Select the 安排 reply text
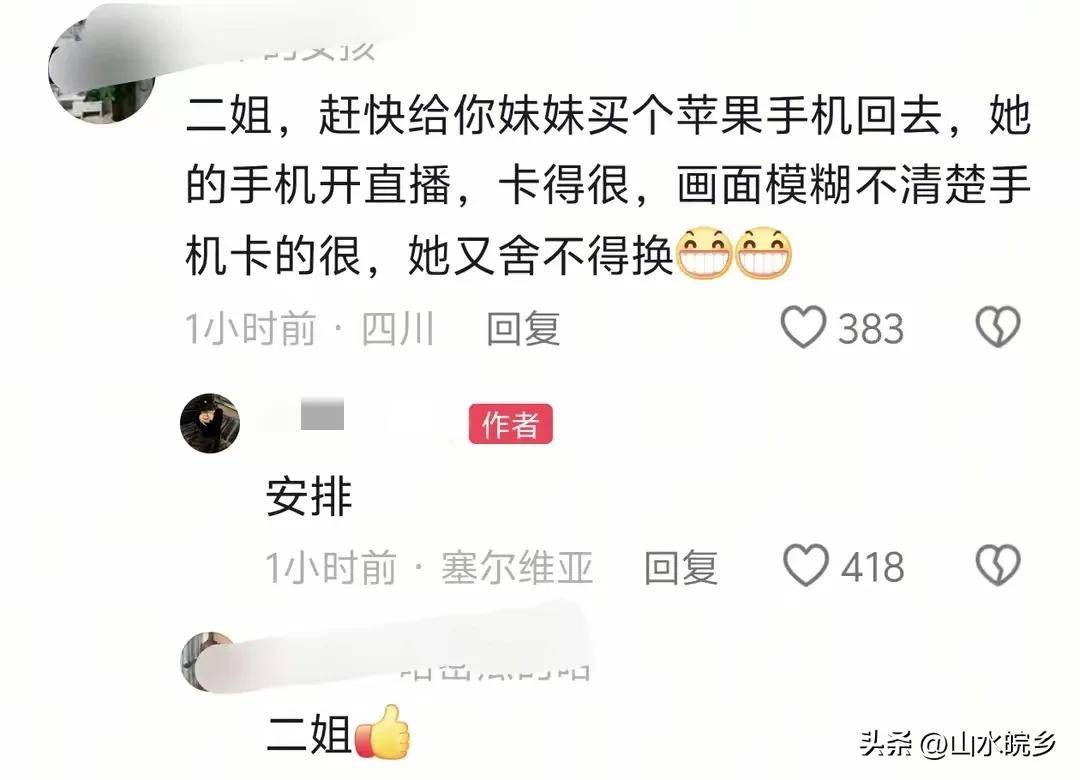The width and height of the screenshot is (1080, 780). (309, 496)
